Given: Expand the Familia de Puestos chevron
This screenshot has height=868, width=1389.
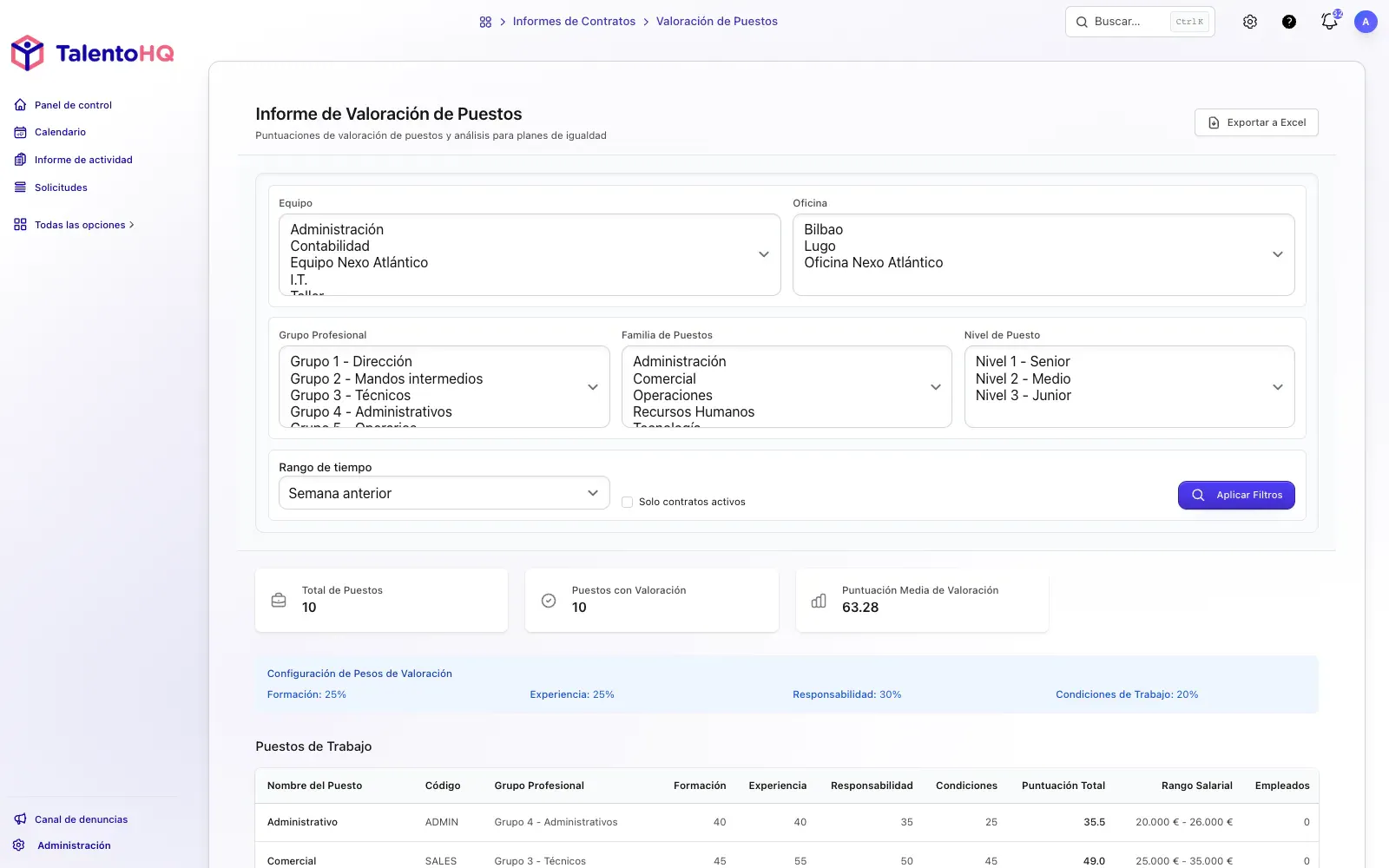Looking at the screenshot, I should click(936, 387).
